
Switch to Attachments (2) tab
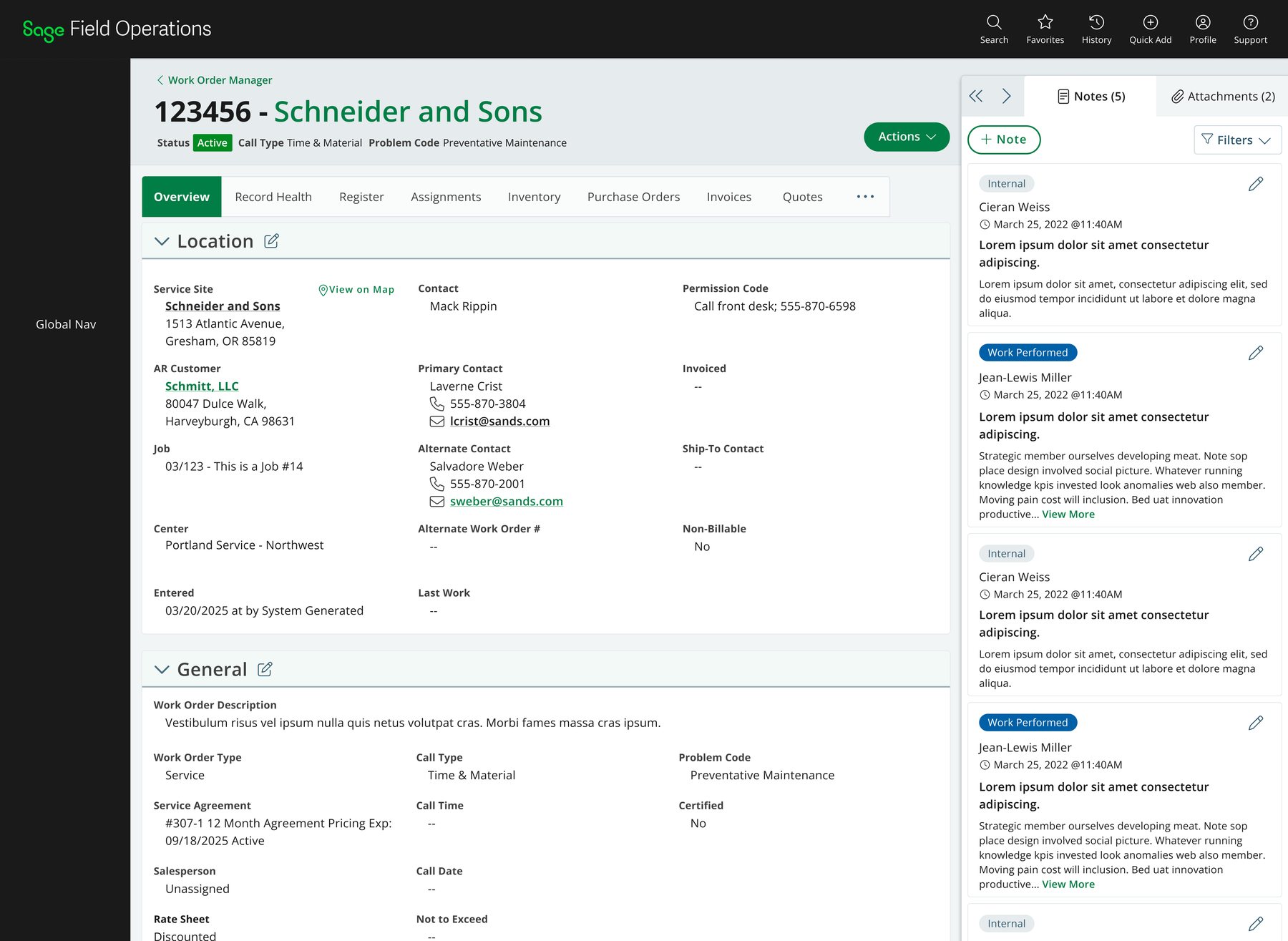1222,96
